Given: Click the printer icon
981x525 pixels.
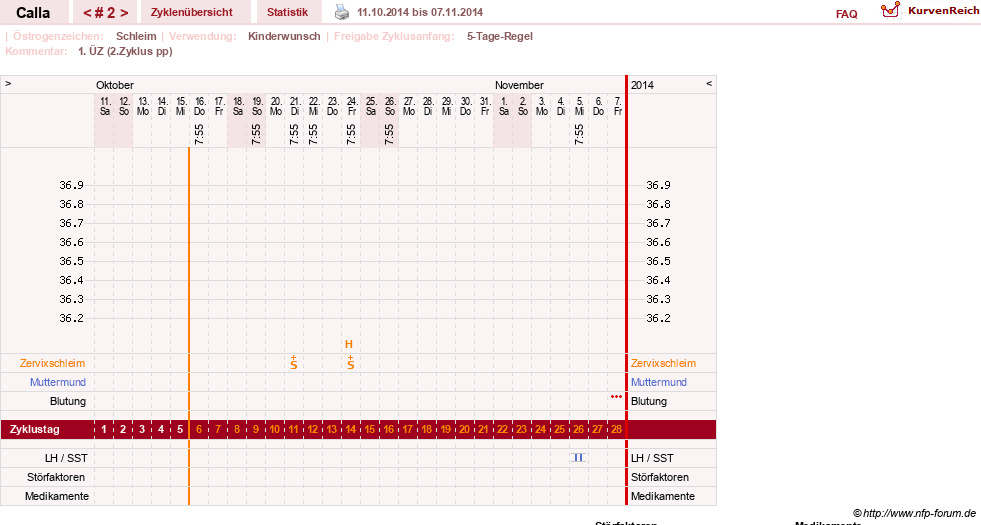Looking at the screenshot, I should click(342, 12).
